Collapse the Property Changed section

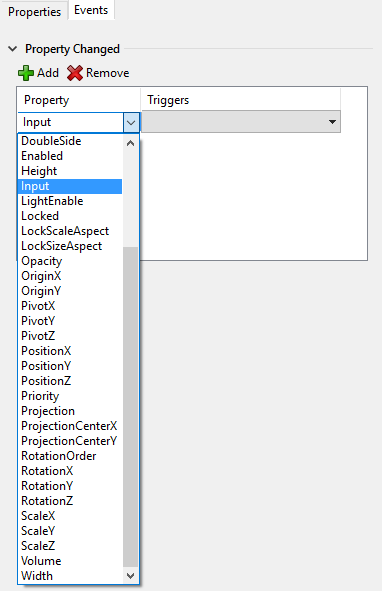pos(12,49)
